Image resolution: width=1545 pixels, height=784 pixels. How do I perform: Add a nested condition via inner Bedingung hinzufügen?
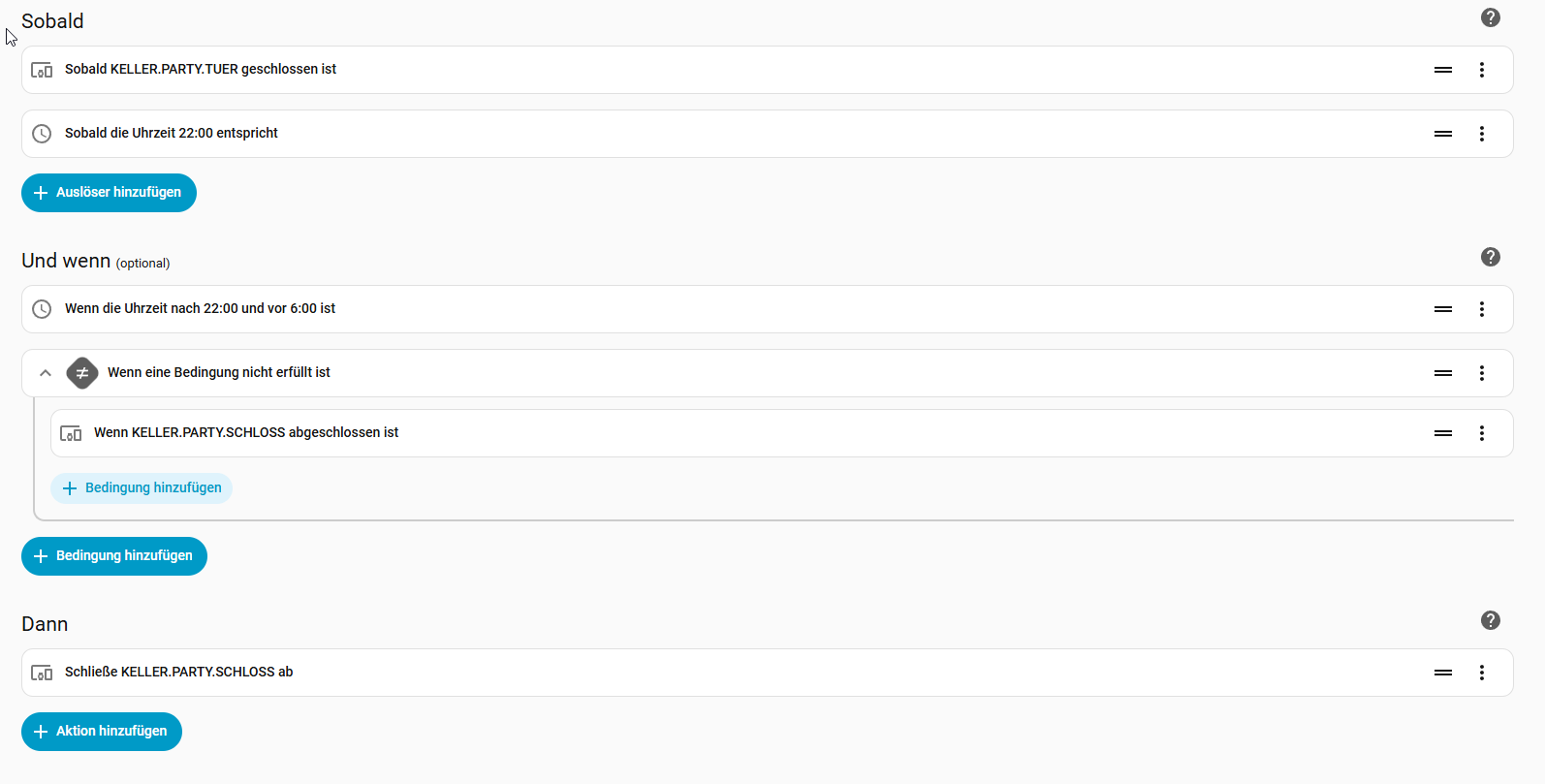click(x=142, y=488)
